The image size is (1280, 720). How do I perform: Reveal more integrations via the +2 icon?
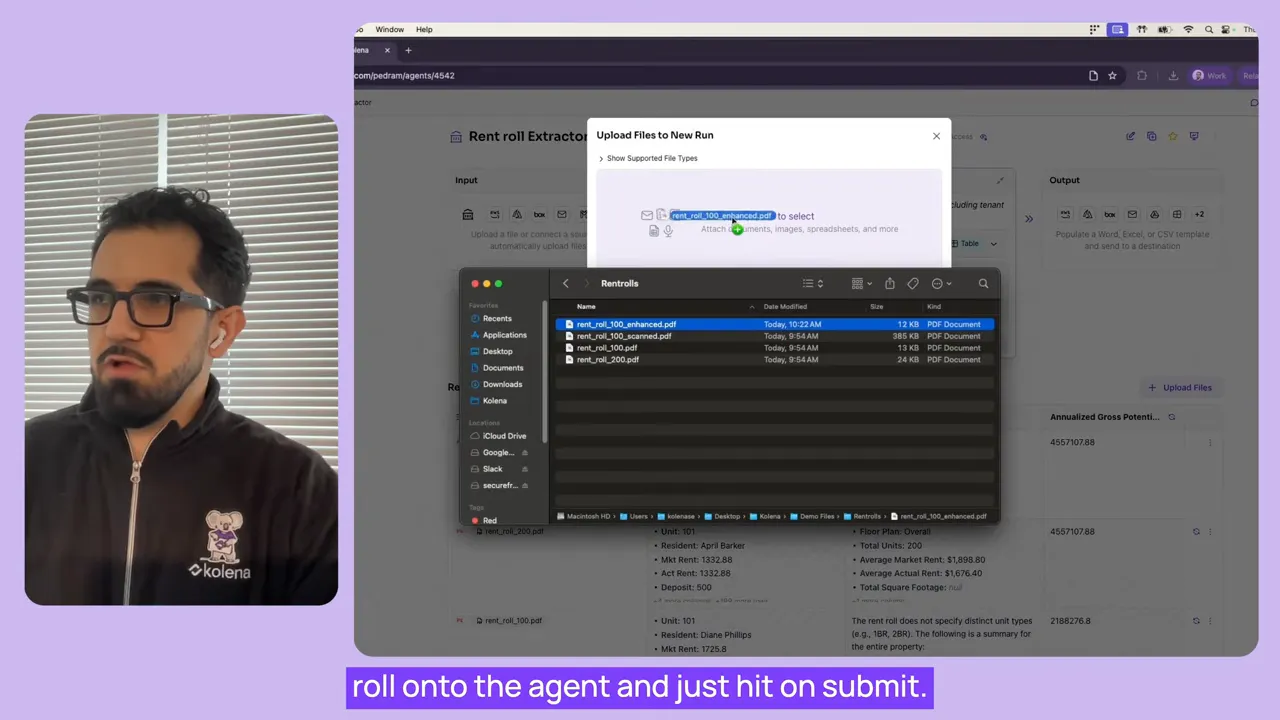[1201, 214]
